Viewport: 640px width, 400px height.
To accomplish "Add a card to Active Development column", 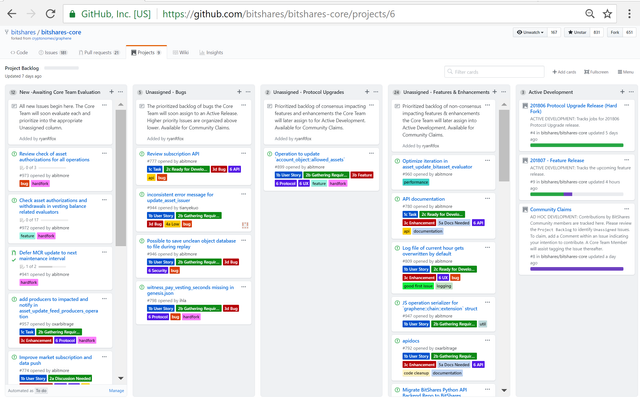I will click(x=622, y=92).
